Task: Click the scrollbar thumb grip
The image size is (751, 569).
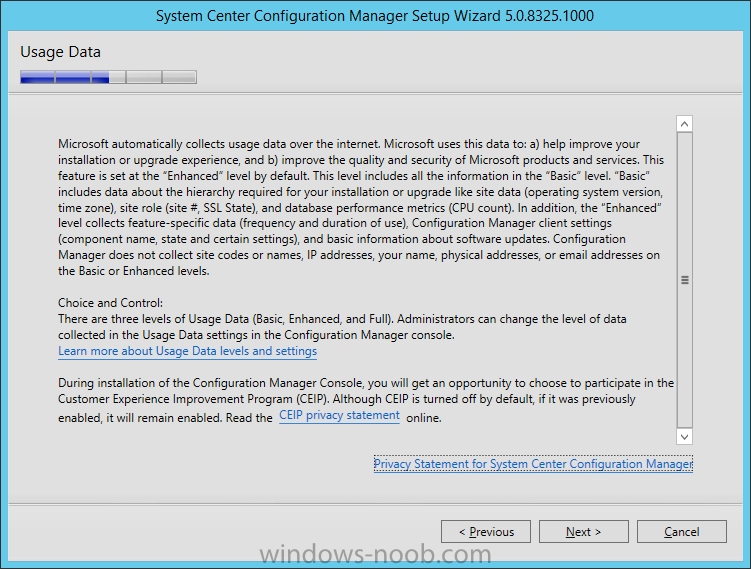Action: (685, 280)
